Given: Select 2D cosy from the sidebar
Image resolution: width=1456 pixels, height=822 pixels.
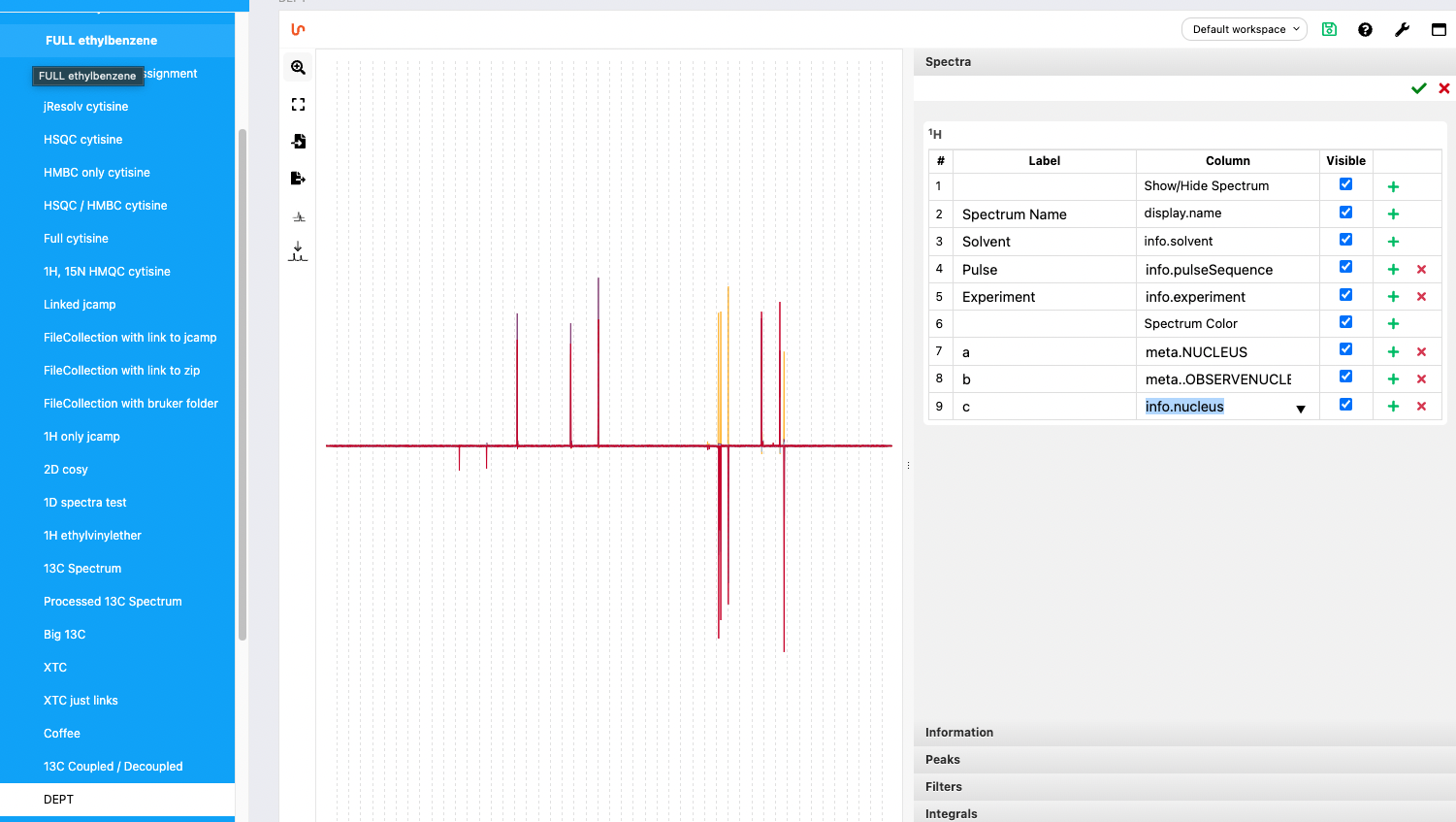Looking at the screenshot, I should pyautogui.click(x=117, y=470).
